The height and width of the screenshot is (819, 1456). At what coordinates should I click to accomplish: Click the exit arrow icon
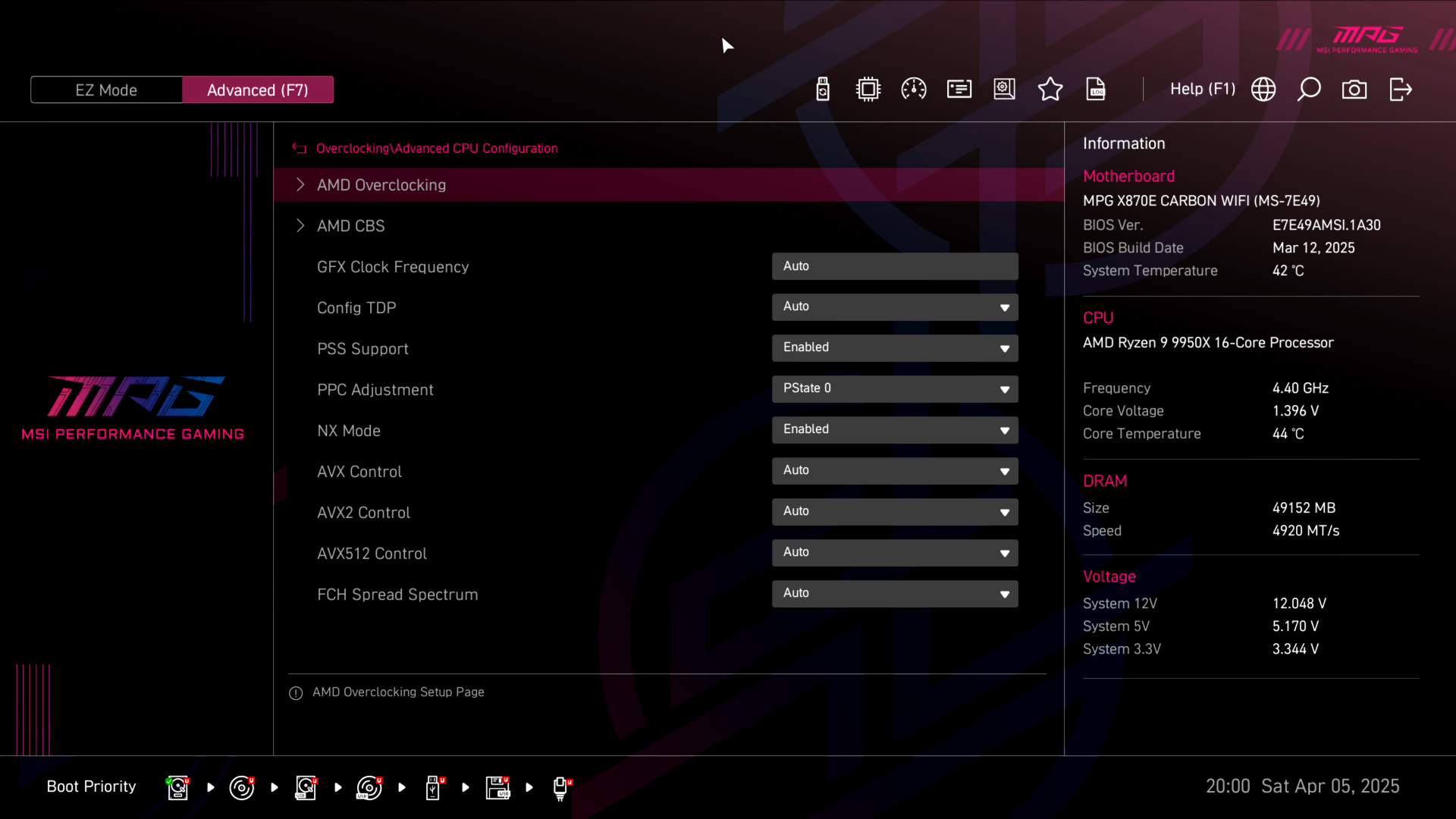click(x=1400, y=89)
